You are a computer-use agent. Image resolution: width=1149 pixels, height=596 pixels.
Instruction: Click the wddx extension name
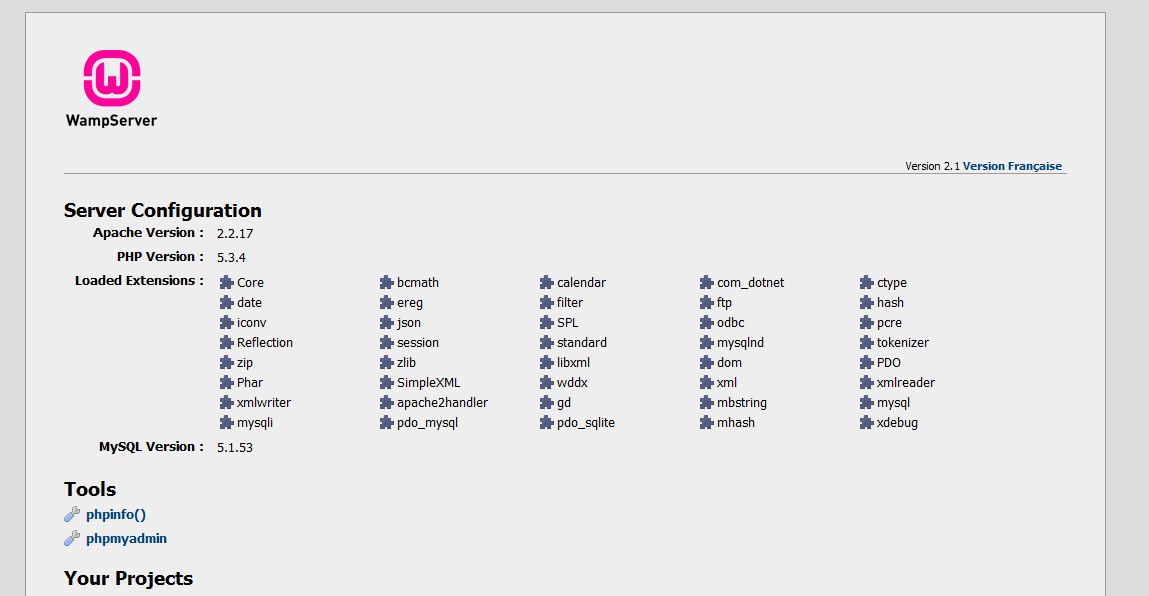click(x=572, y=383)
